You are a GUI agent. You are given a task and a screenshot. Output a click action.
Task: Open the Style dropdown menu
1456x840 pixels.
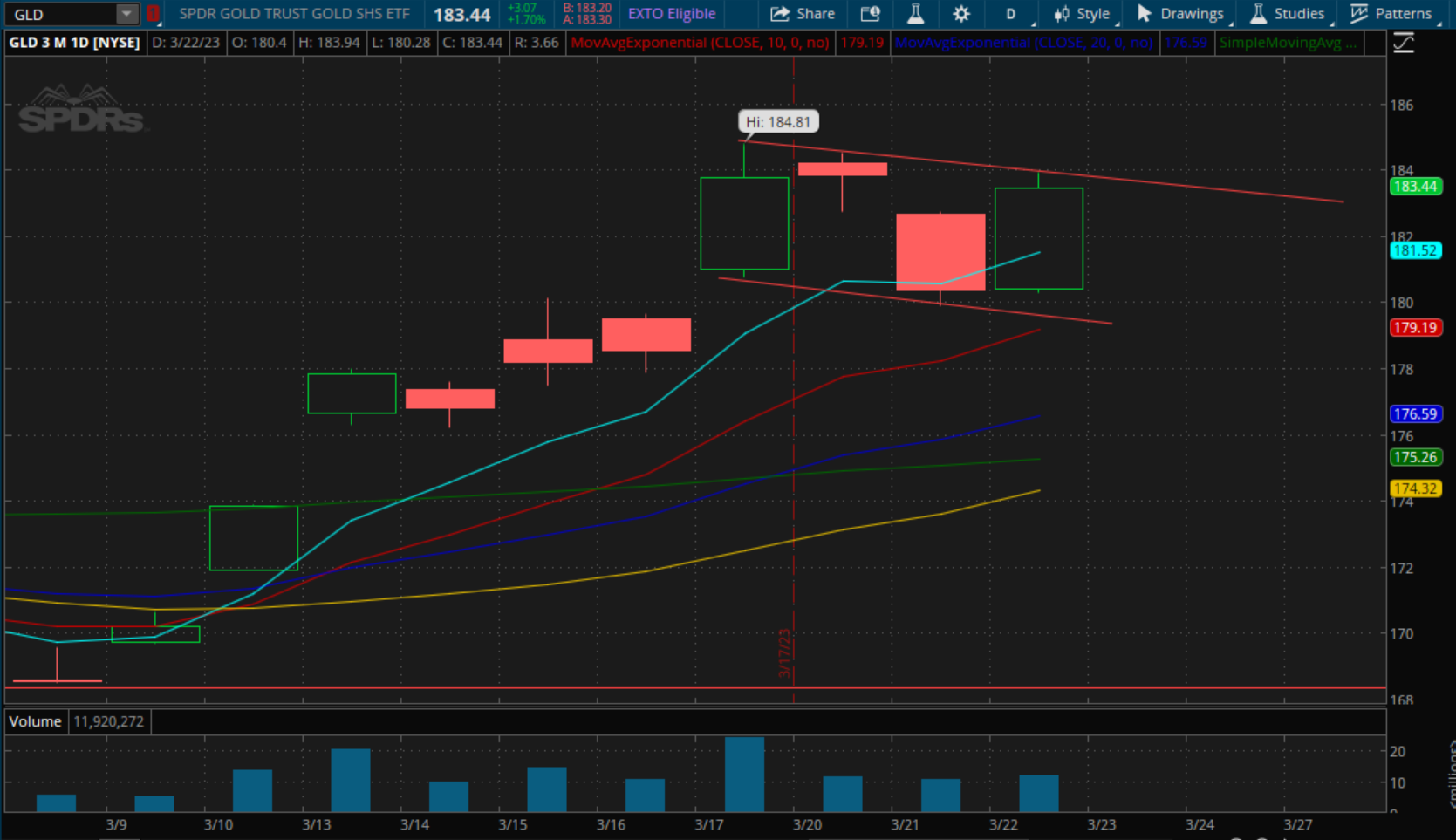[x=1084, y=14]
